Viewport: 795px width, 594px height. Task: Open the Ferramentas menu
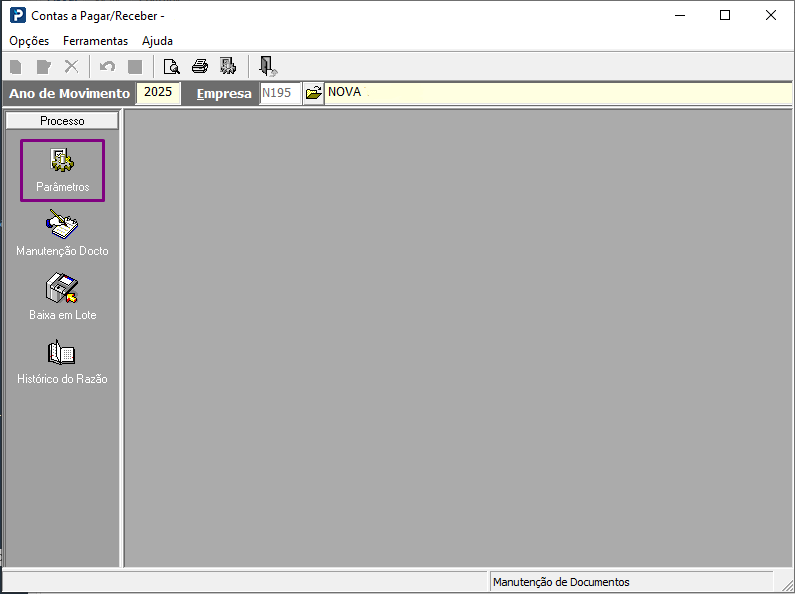pos(95,41)
